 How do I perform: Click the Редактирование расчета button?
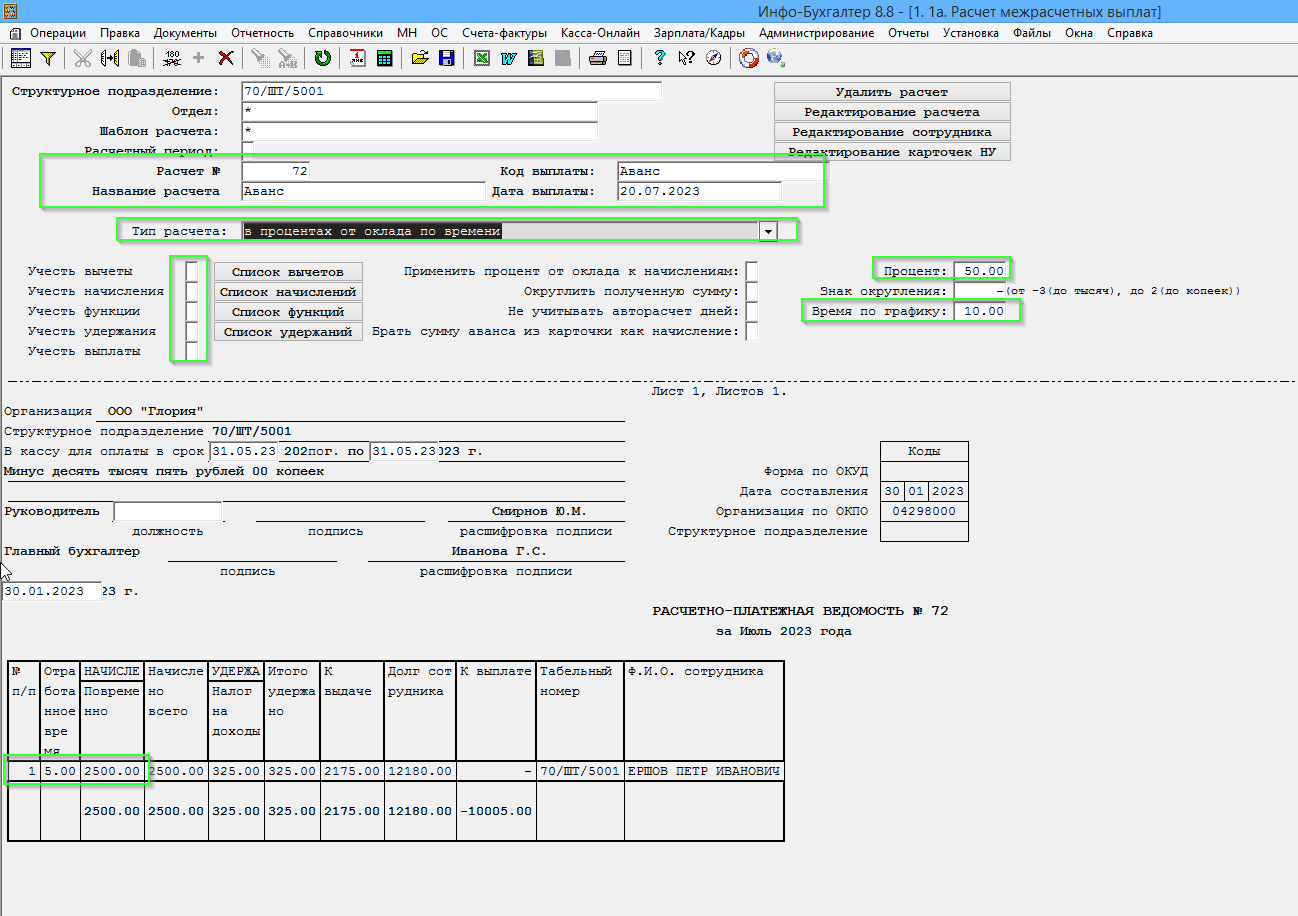892,112
